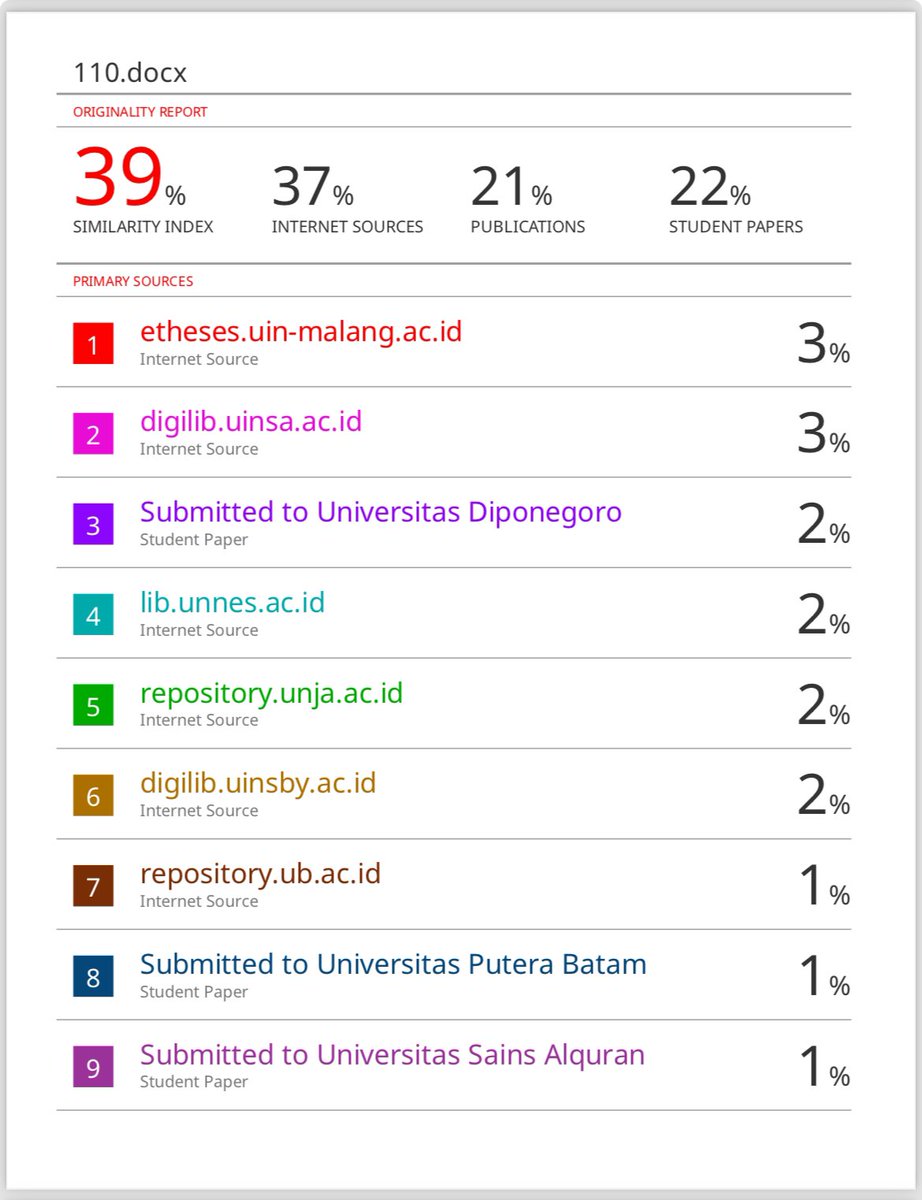Screen dimensions: 922x1200
Task: Open Submitted to Universitas Putera Batam entry
Action: tap(393, 964)
